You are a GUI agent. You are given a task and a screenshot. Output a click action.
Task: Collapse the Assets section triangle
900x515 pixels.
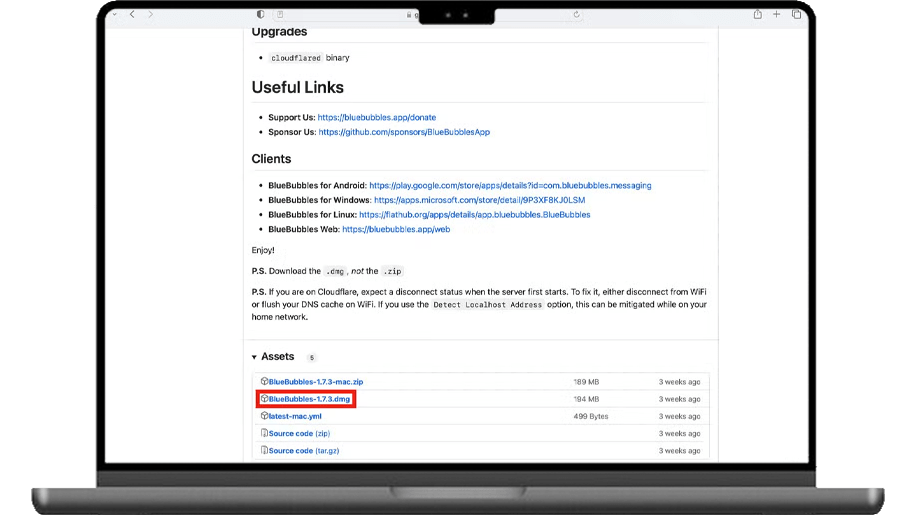point(254,357)
